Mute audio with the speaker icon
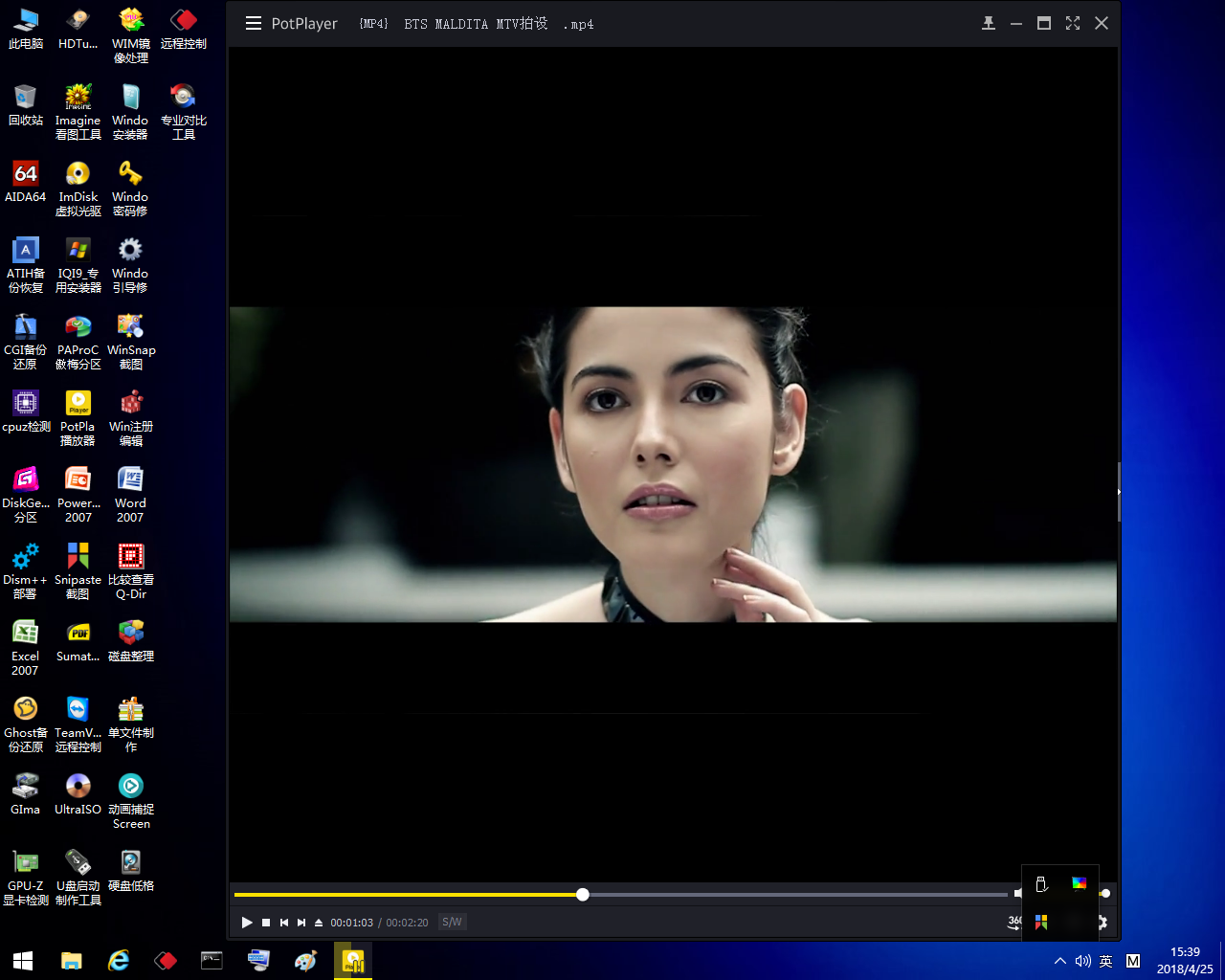The height and width of the screenshot is (980, 1225). click(x=1017, y=894)
